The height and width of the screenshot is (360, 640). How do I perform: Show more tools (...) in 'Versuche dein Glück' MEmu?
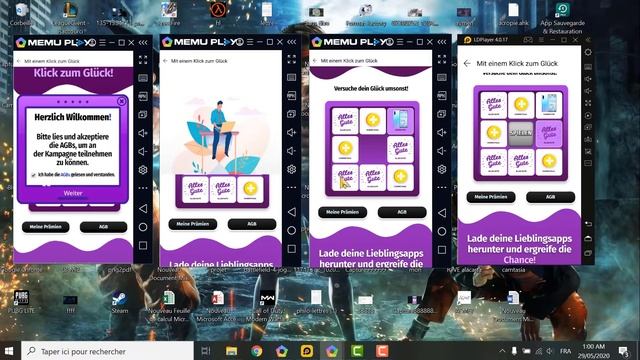coord(442,187)
